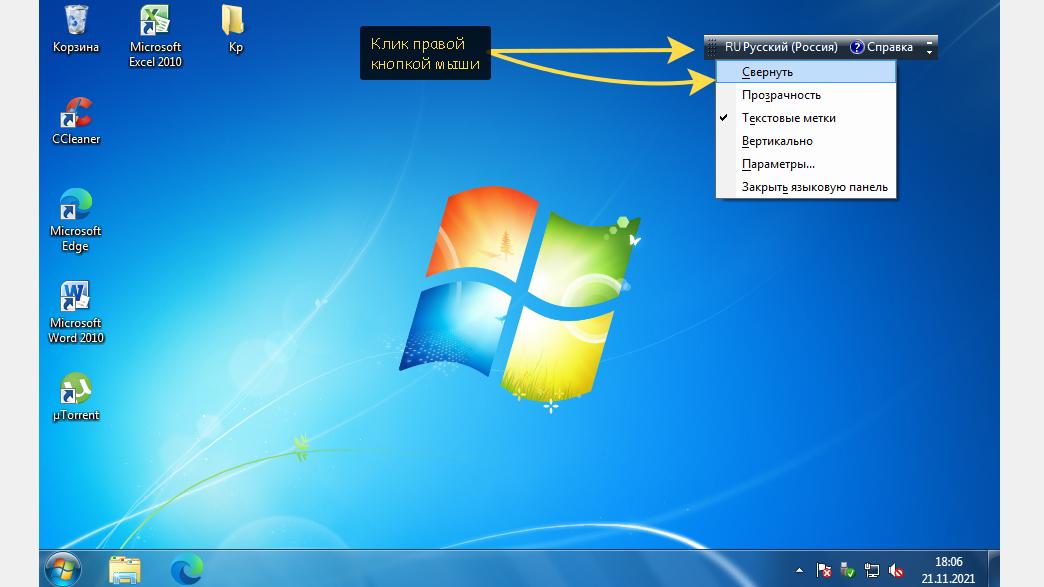Click the Show Desktop strip at taskbar end

point(993,569)
